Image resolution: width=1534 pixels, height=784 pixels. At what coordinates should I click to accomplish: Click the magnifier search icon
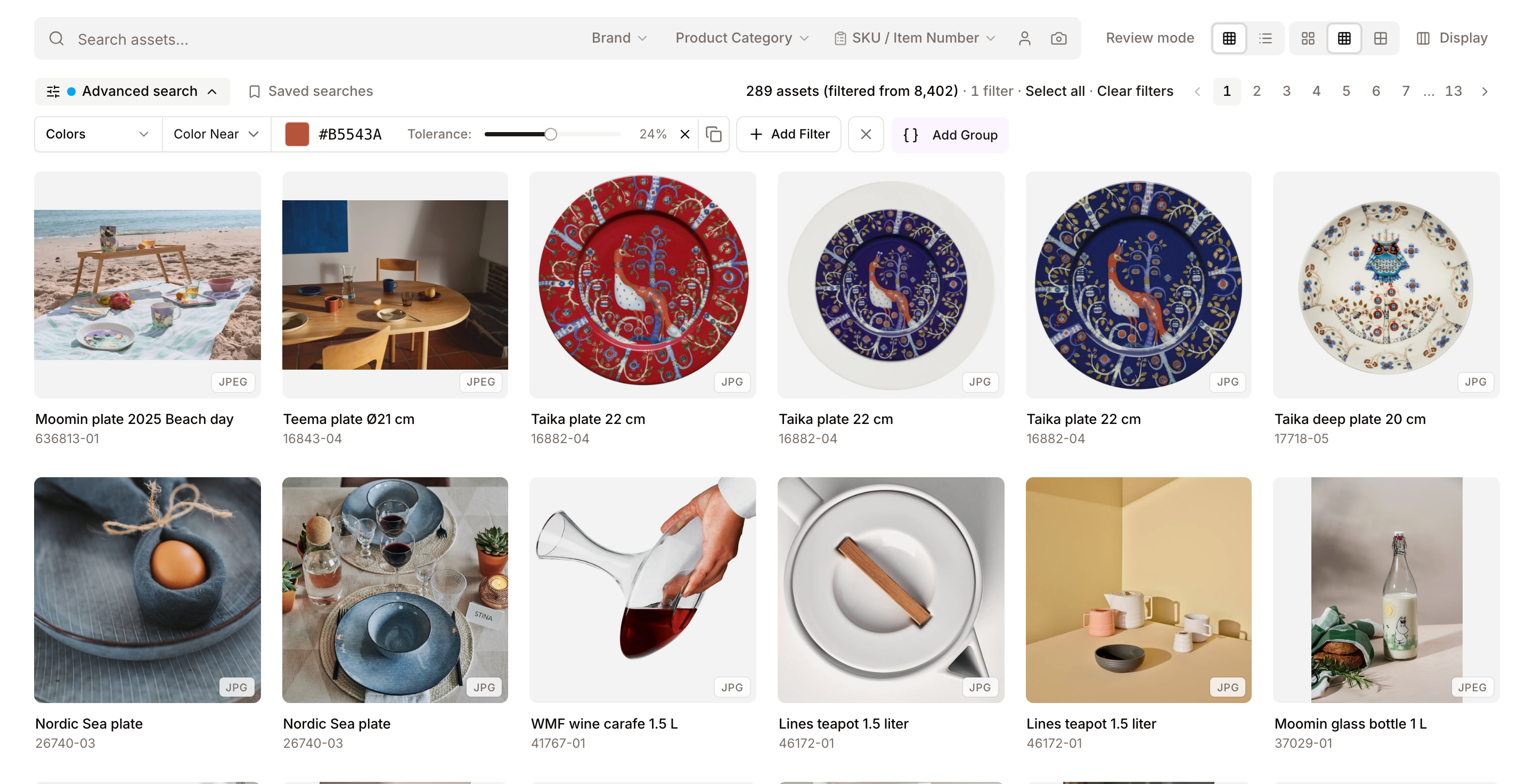pyautogui.click(x=56, y=39)
